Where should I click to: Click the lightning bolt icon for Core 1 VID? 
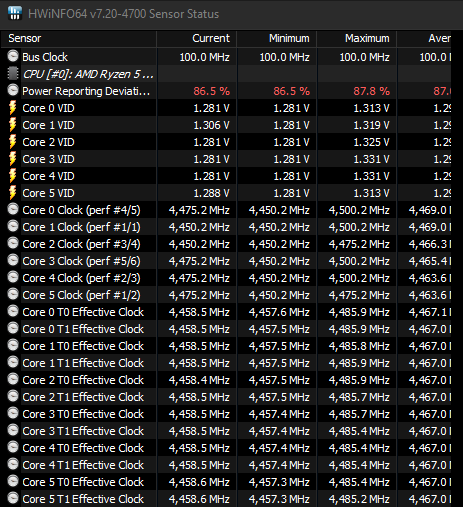[x=13, y=125]
